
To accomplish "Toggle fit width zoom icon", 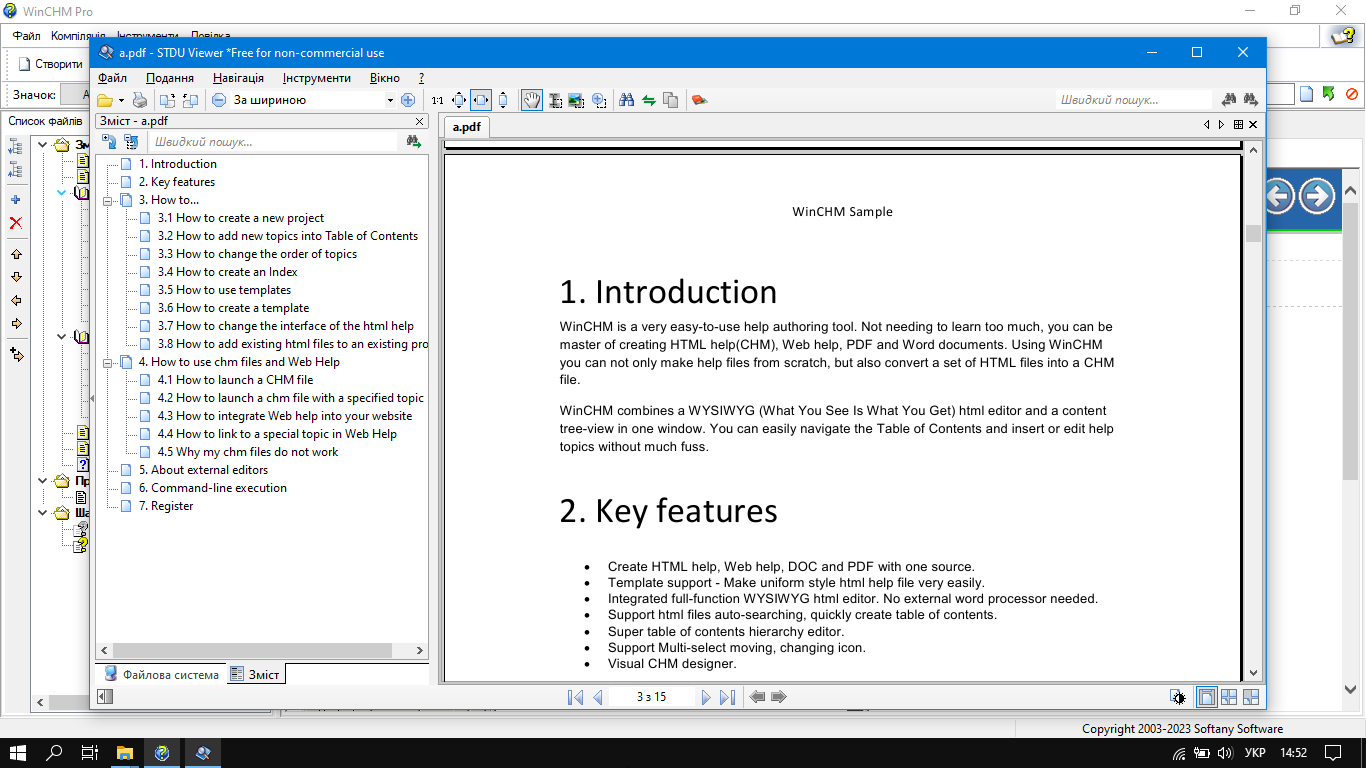I will [481, 100].
